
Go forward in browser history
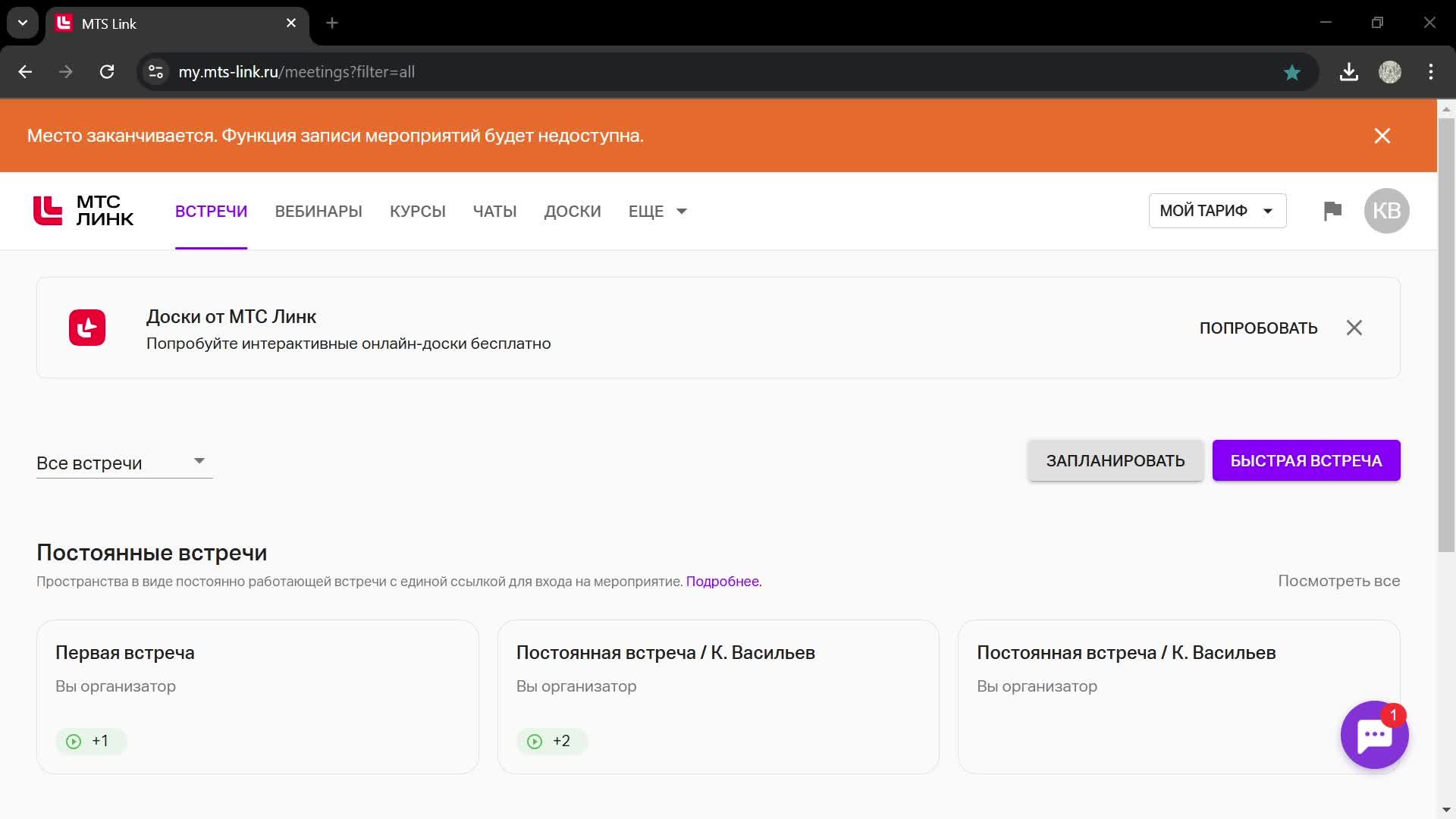66,72
